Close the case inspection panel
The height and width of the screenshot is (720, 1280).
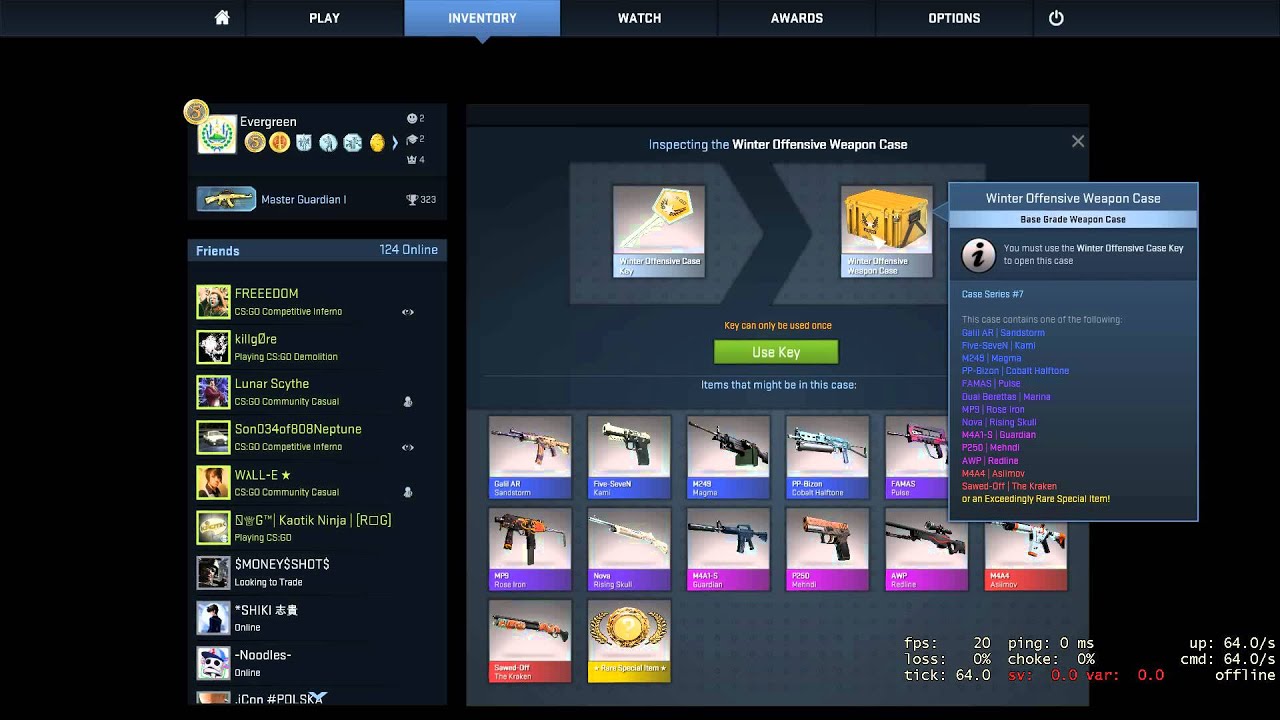click(1078, 142)
